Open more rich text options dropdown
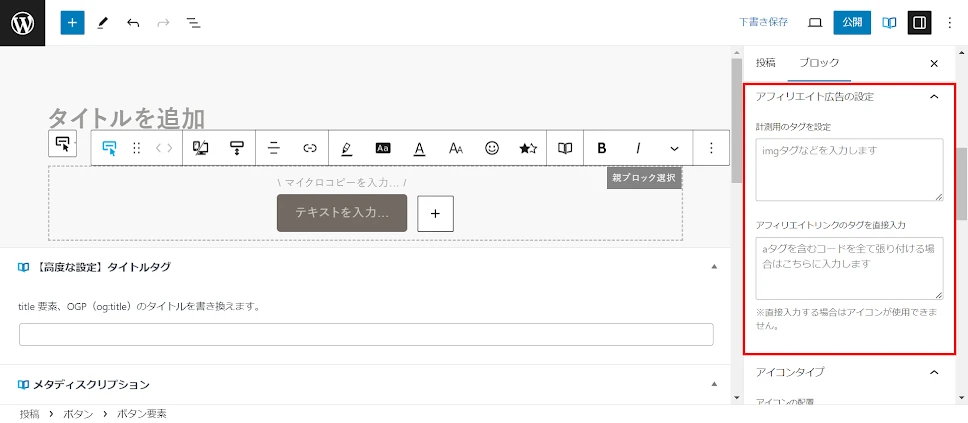Screen dimensions: 968x423 (x=674, y=148)
